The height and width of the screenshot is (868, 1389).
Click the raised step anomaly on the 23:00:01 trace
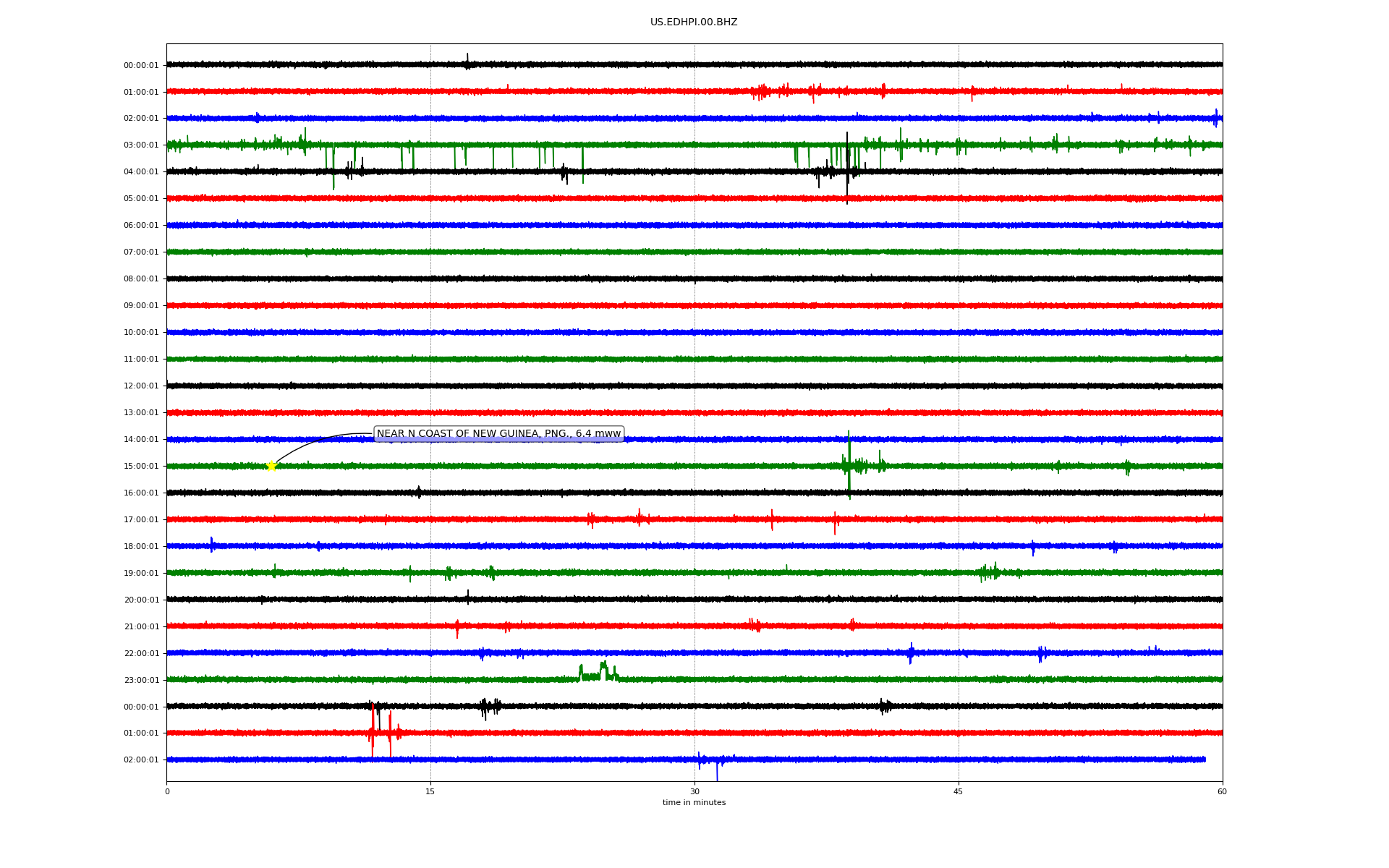[x=598, y=673]
